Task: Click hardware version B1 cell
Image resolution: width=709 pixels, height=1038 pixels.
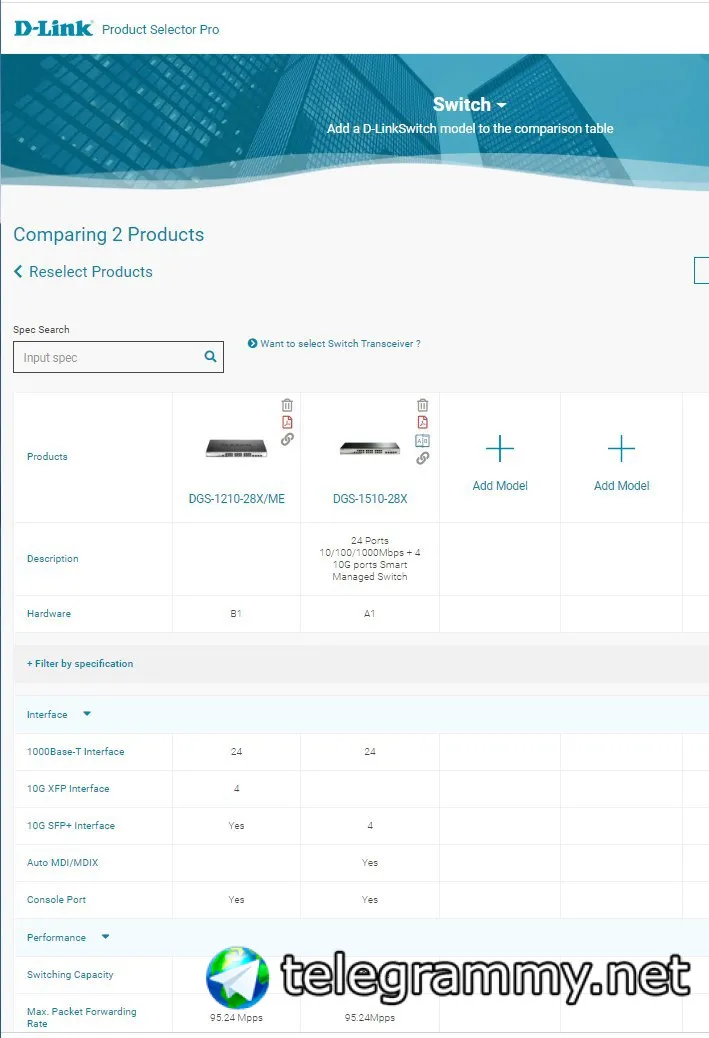Action: click(236, 614)
